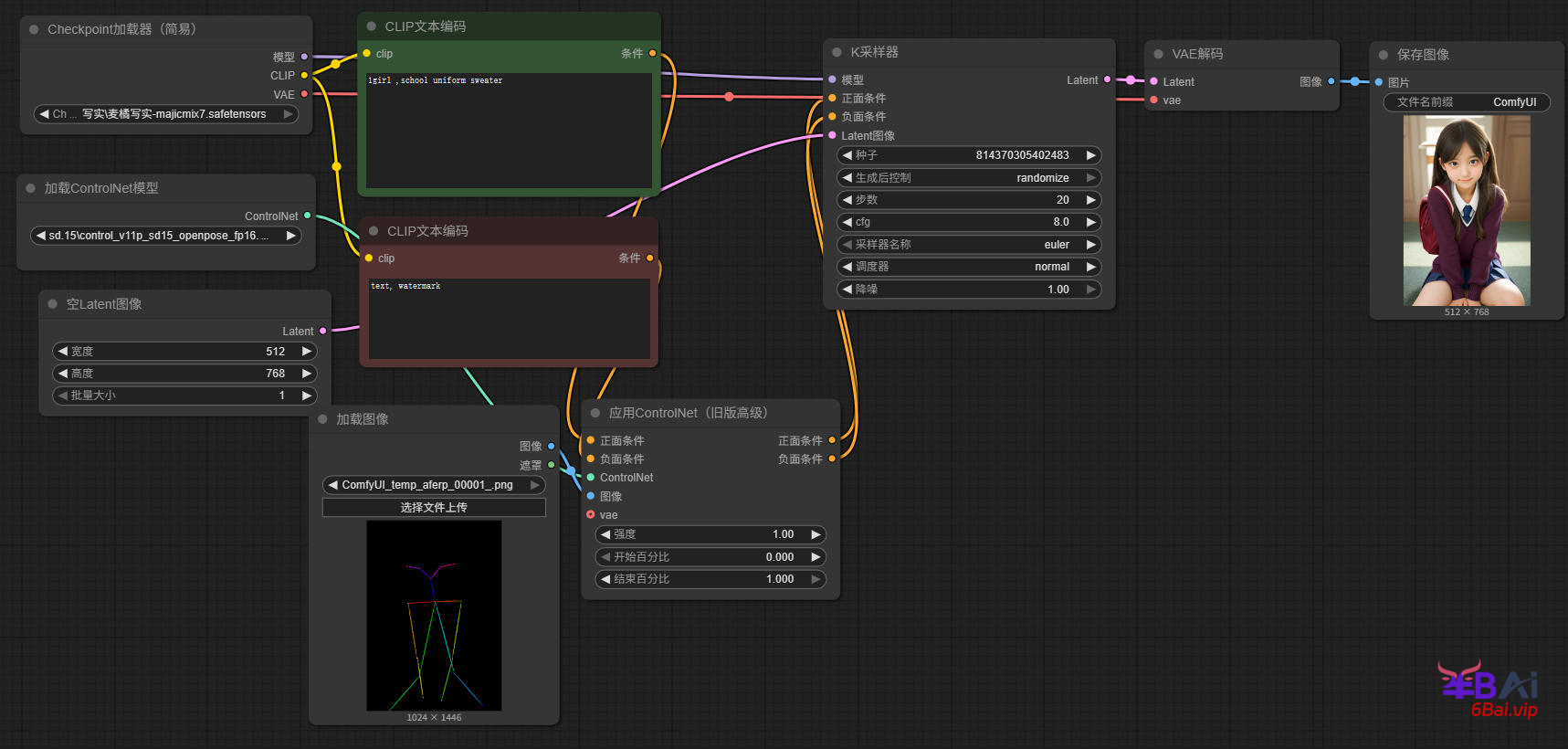The height and width of the screenshot is (749, 1568).
Task: Open the 调度器 normal dropdown
Action: (x=968, y=267)
